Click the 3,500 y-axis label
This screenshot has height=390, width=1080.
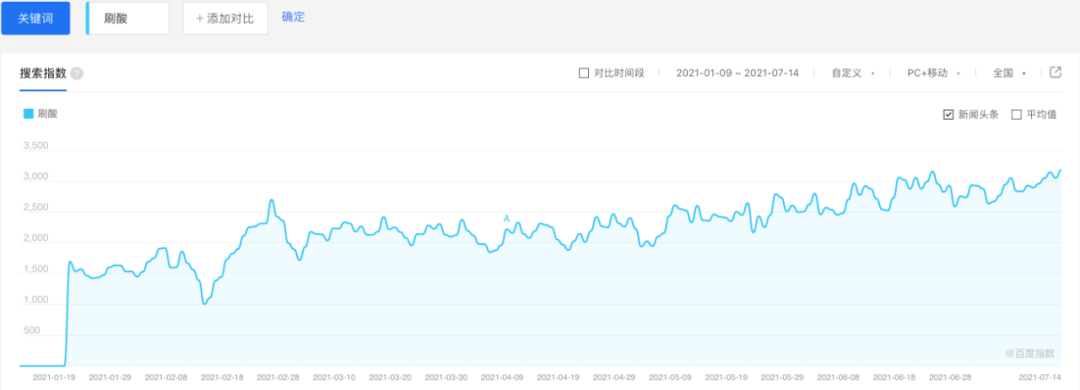pos(35,146)
